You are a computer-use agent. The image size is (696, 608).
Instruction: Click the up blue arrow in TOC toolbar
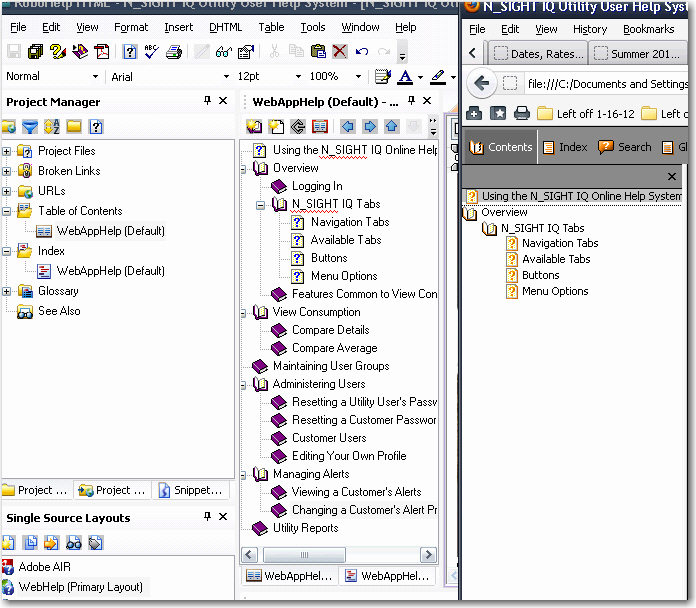point(391,127)
